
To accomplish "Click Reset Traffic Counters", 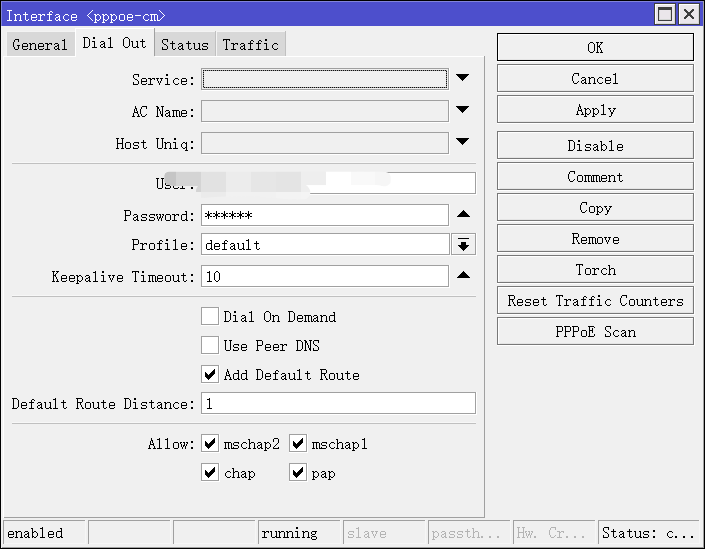I will [595, 301].
